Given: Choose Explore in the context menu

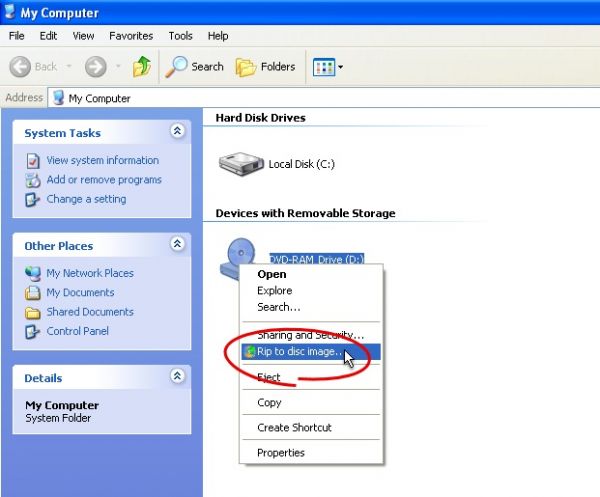Looking at the screenshot, I should pos(311,291).
